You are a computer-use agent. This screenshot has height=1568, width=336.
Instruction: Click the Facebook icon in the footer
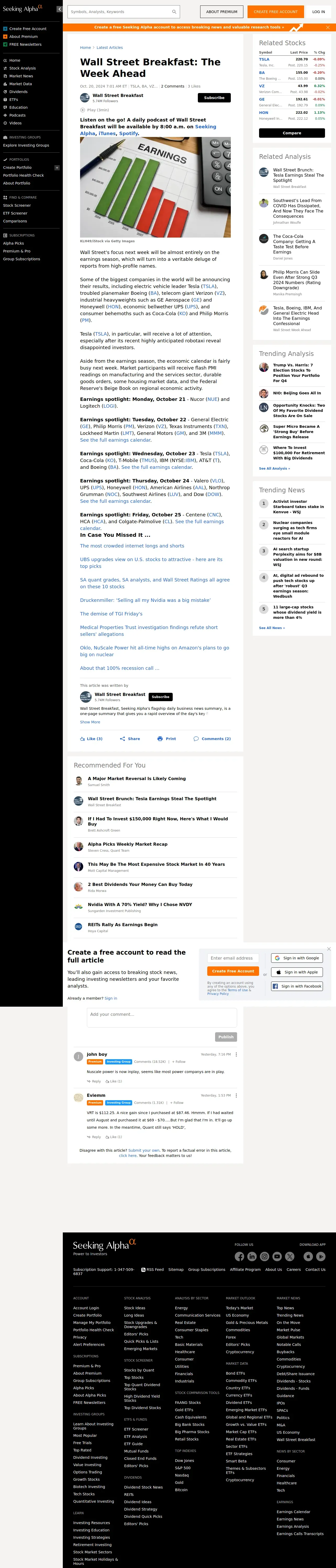[239, 1256]
